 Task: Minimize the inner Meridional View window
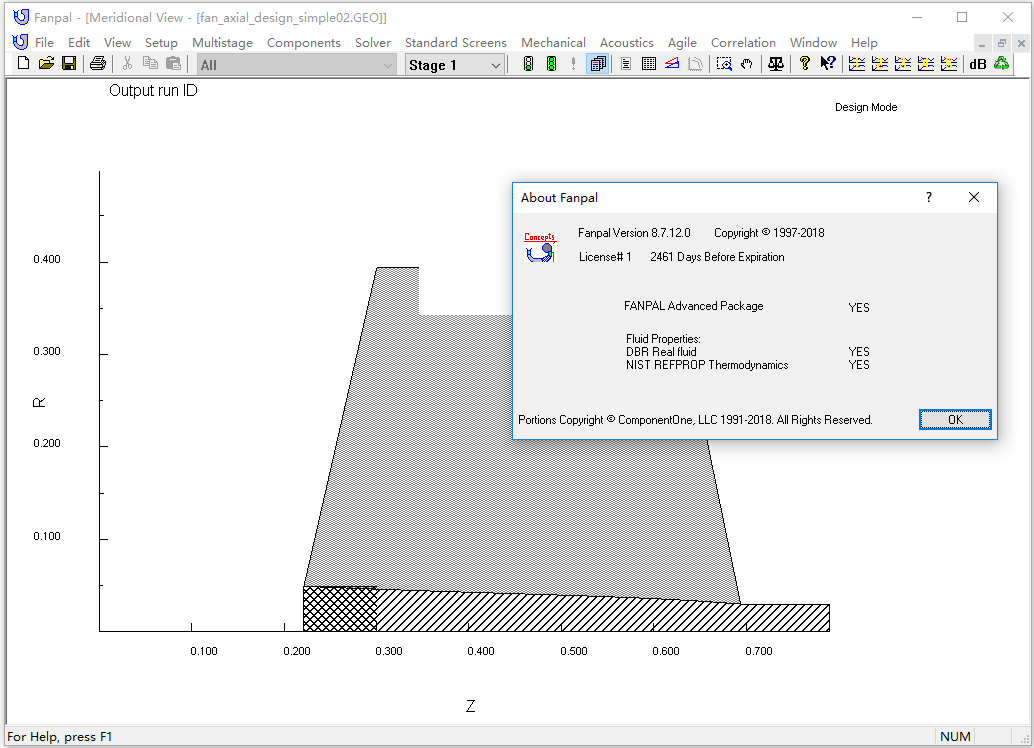point(982,44)
